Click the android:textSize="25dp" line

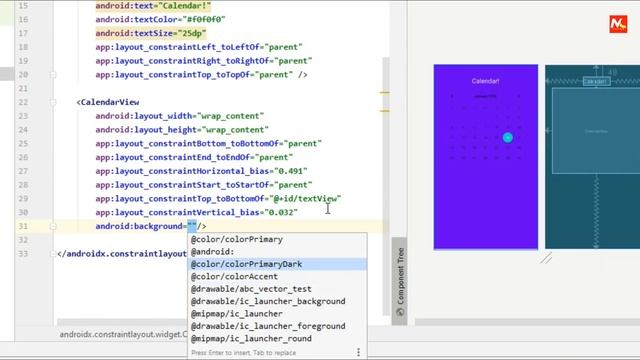tap(151, 33)
